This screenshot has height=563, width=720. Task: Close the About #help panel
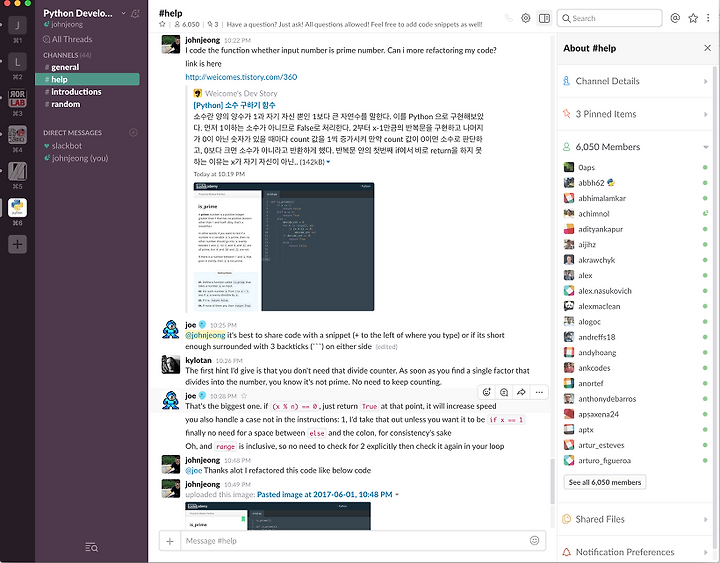coord(707,48)
